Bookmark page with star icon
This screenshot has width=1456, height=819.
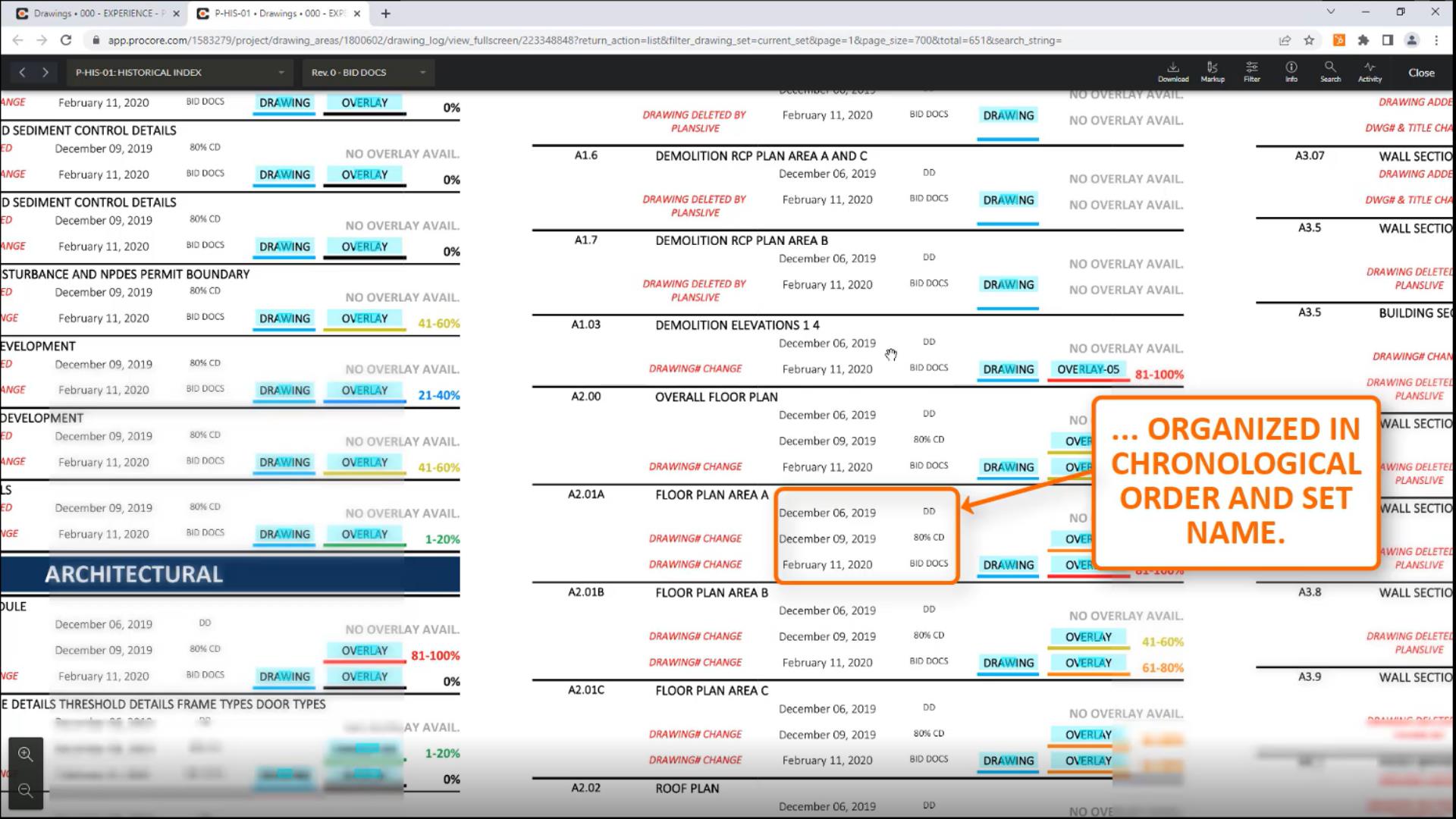pos(1309,40)
